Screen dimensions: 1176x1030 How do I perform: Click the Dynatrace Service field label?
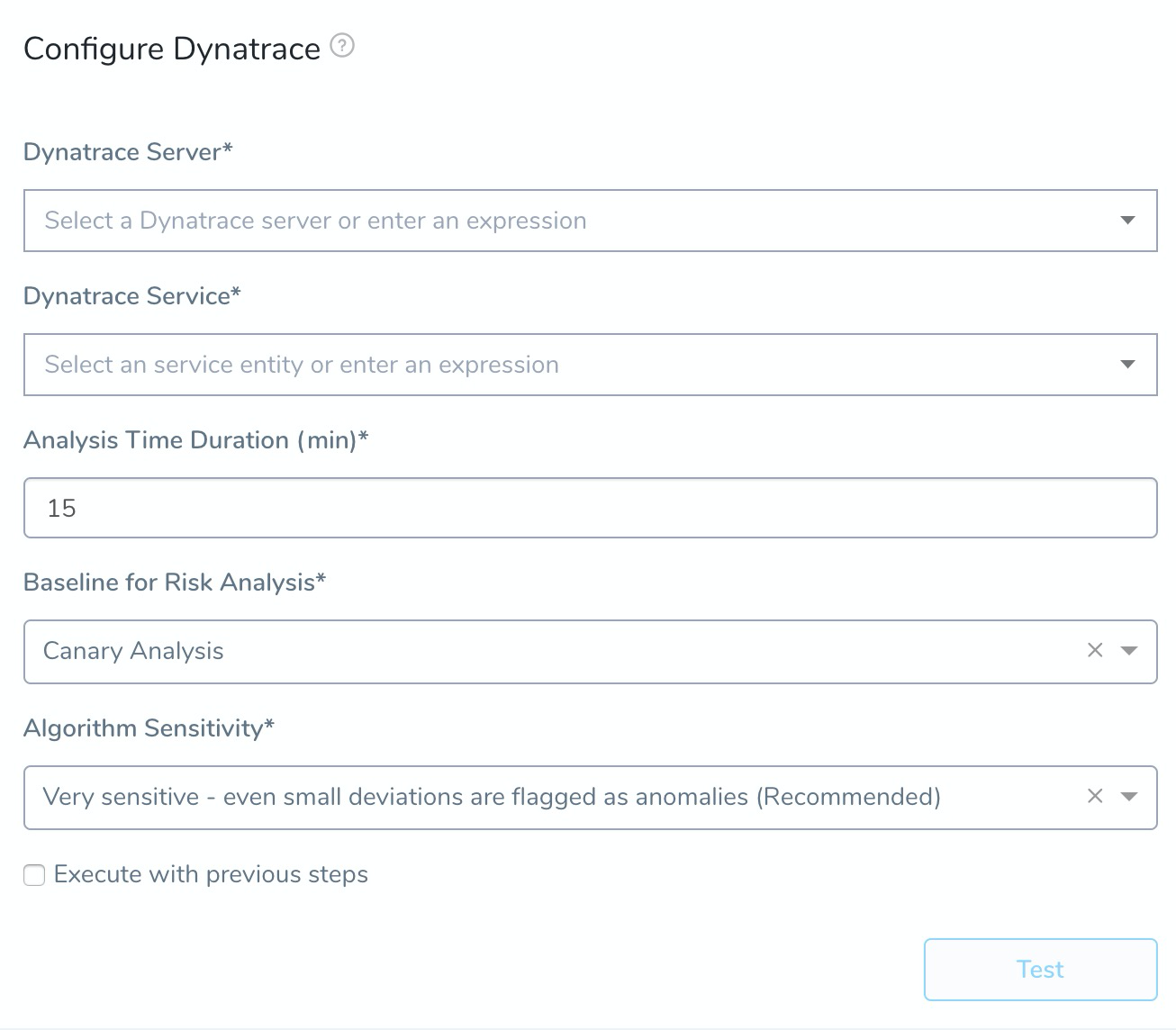coord(132,296)
